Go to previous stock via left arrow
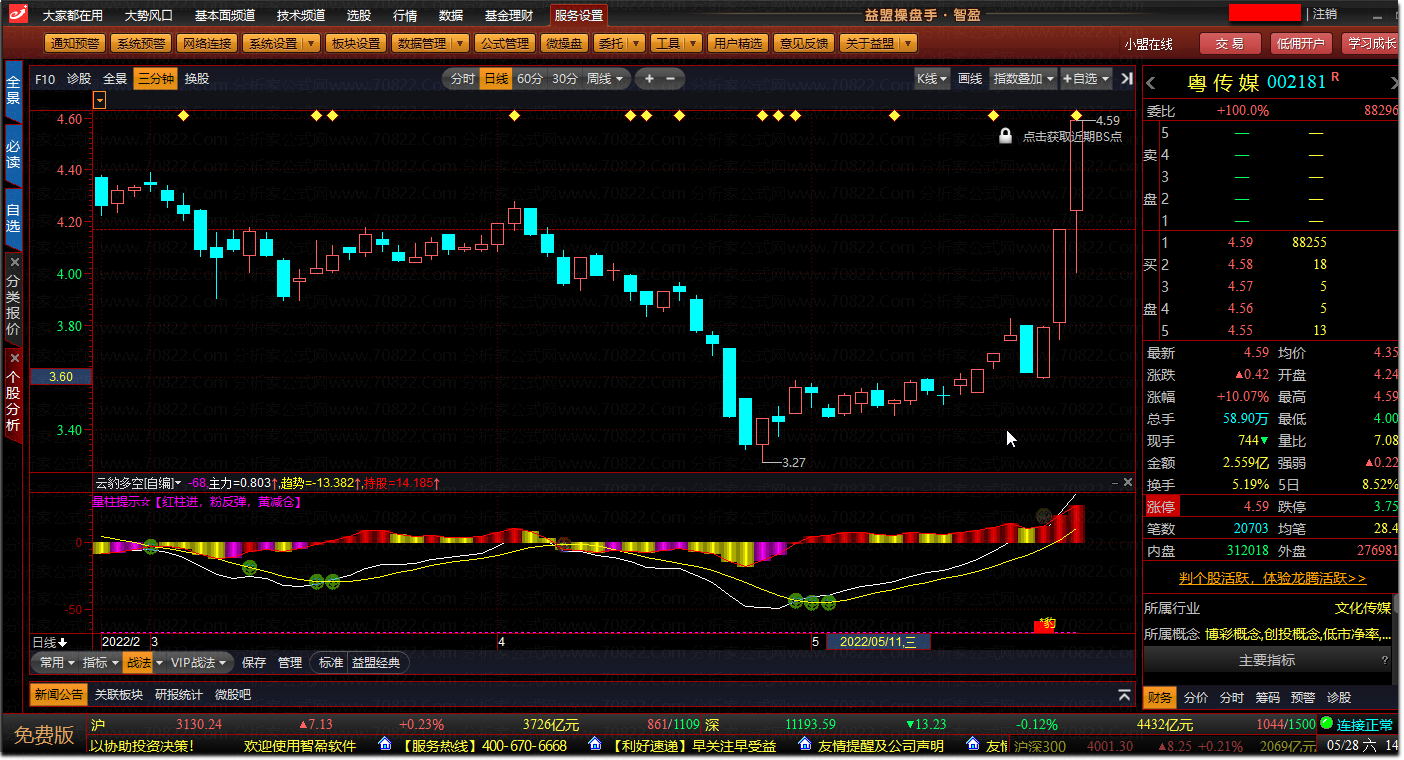The image size is (1404, 760). point(1151,83)
